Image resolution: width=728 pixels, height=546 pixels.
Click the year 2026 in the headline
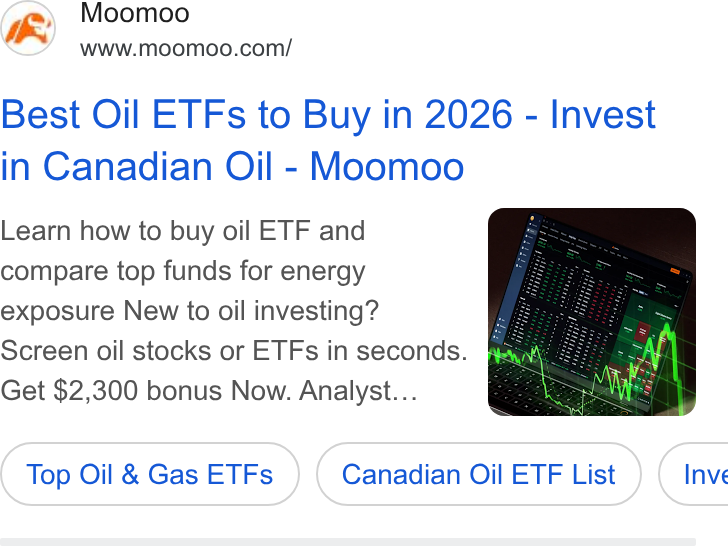(x=468, y=114)
